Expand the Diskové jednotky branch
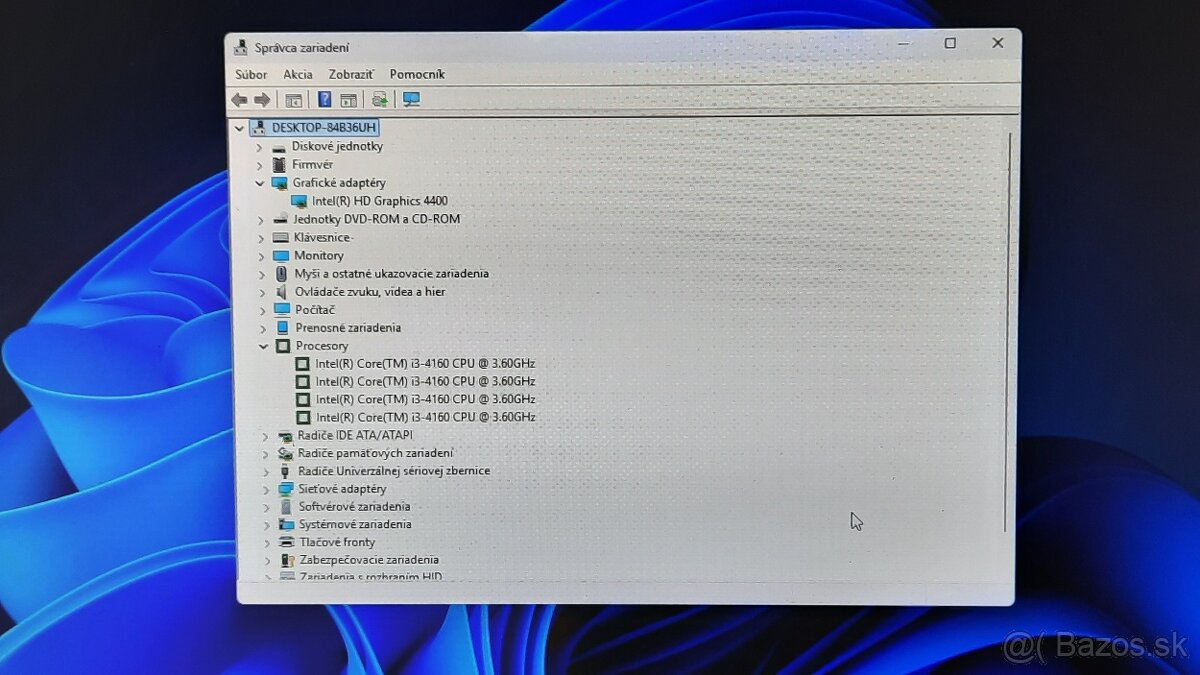This screenshot has width=1200, height=675. tap(261, 146)
